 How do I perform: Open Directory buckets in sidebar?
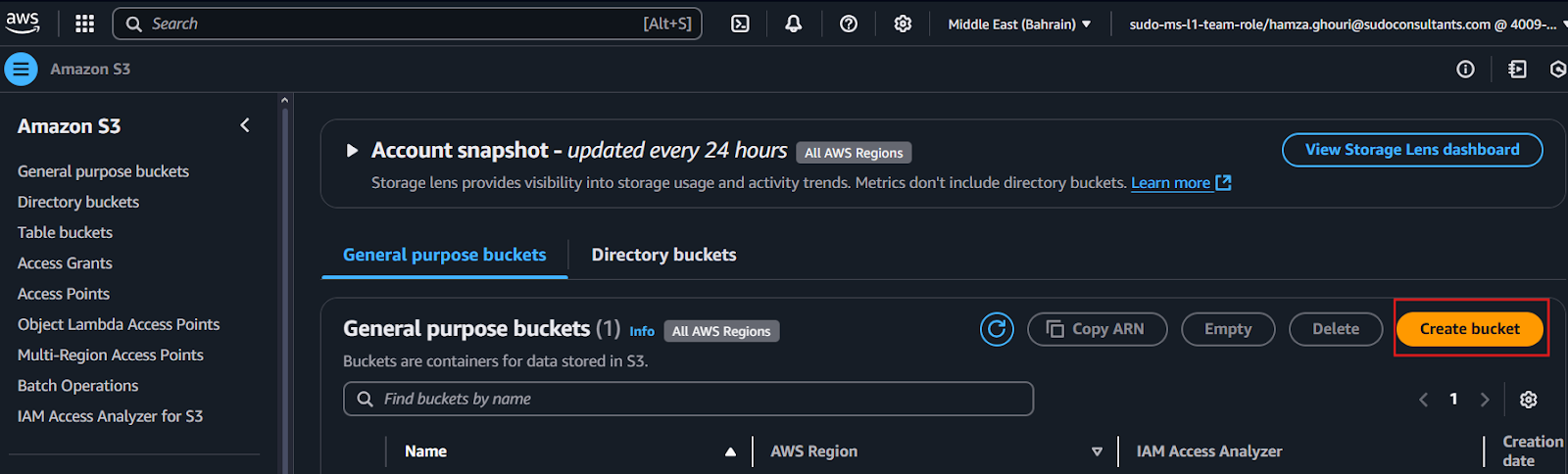[x=78, y=202]
